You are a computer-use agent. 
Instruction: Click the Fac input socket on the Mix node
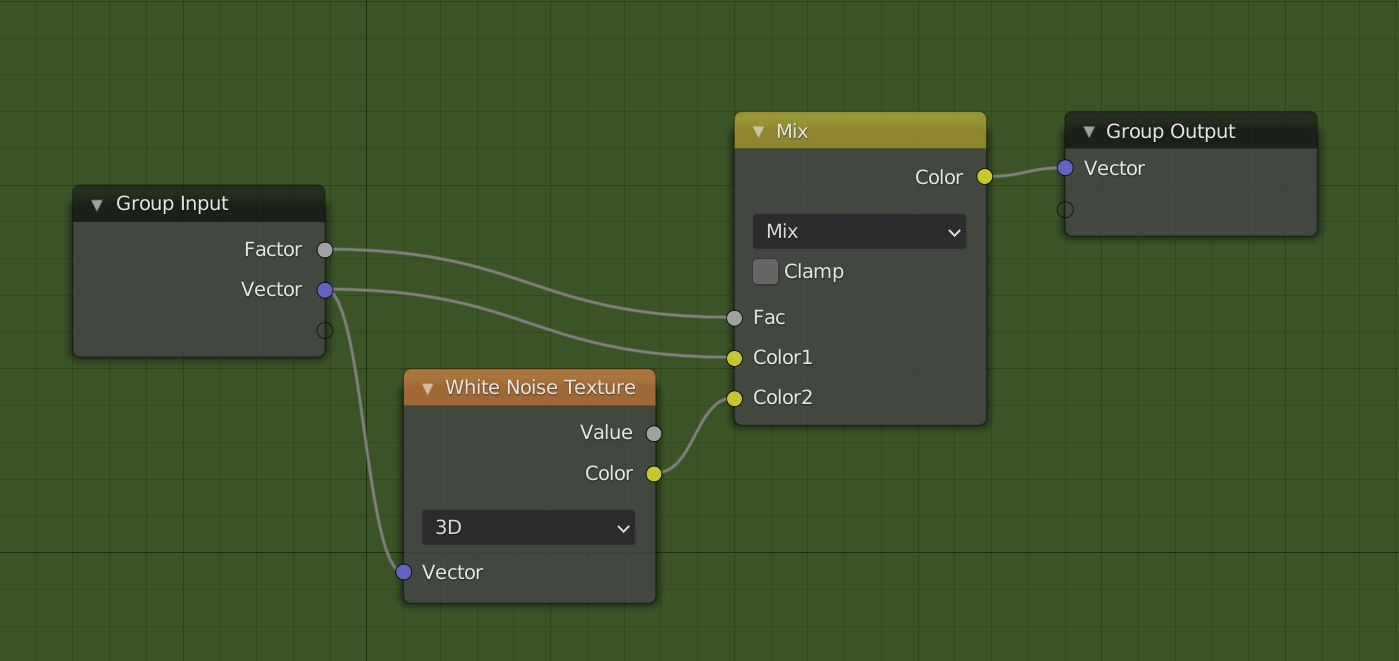[x=733, y=317]
